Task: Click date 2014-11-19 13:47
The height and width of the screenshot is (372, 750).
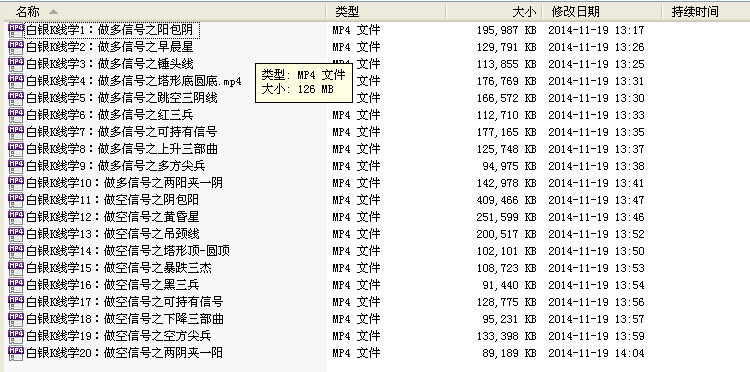Action: (596, 200)
